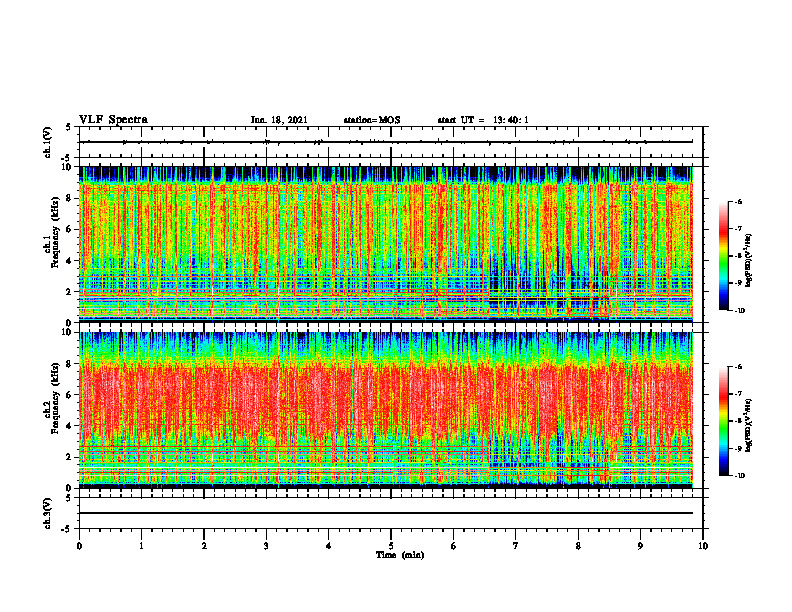Click the "Time (min)" axis label

400,555
